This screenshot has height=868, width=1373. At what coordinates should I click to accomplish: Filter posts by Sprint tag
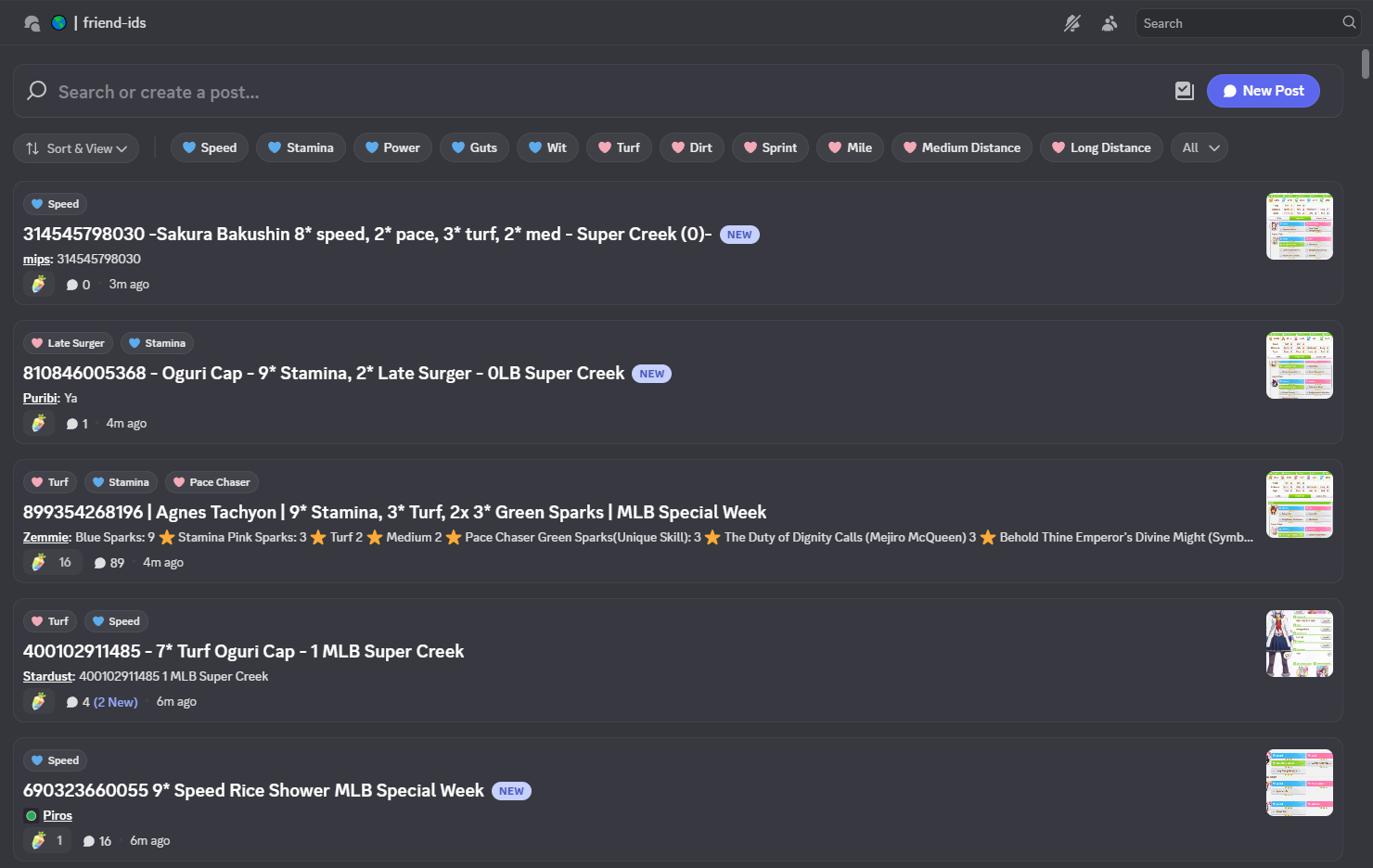770,147
